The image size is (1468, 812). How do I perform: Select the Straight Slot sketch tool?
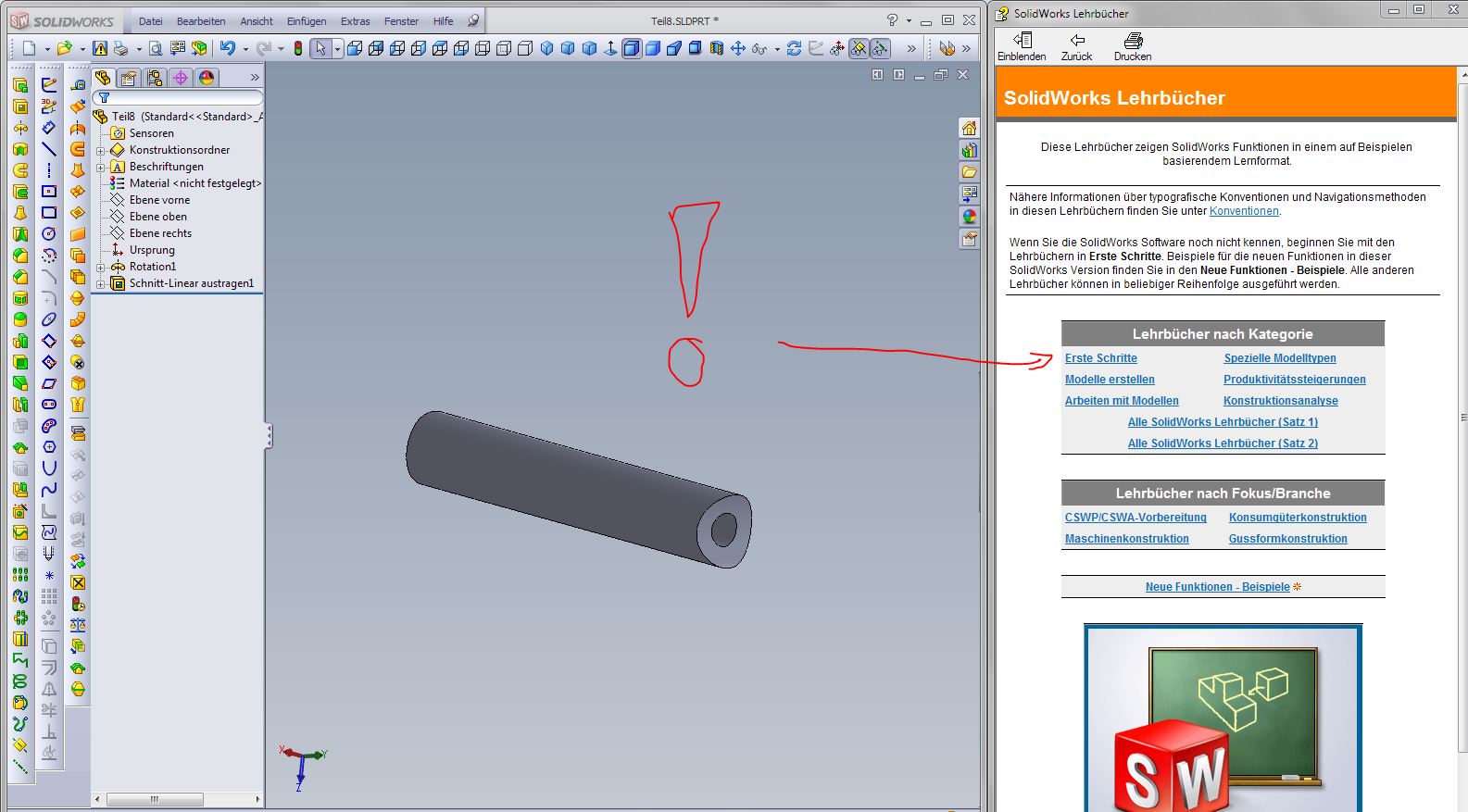(49, 405)
